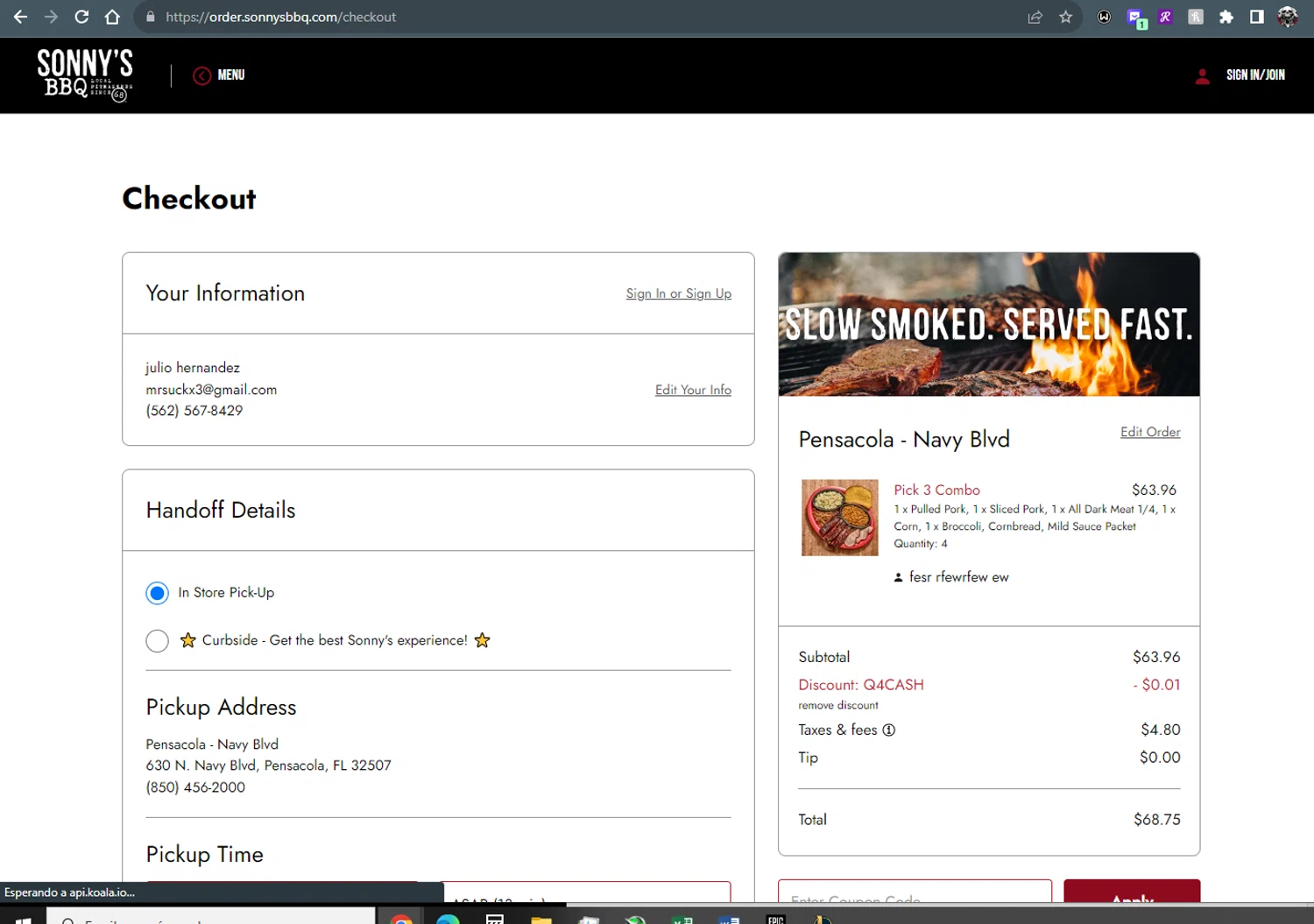Click the Total amount $68.75
Viewport: 1314px width, 924px height.
click(1157, 820)
